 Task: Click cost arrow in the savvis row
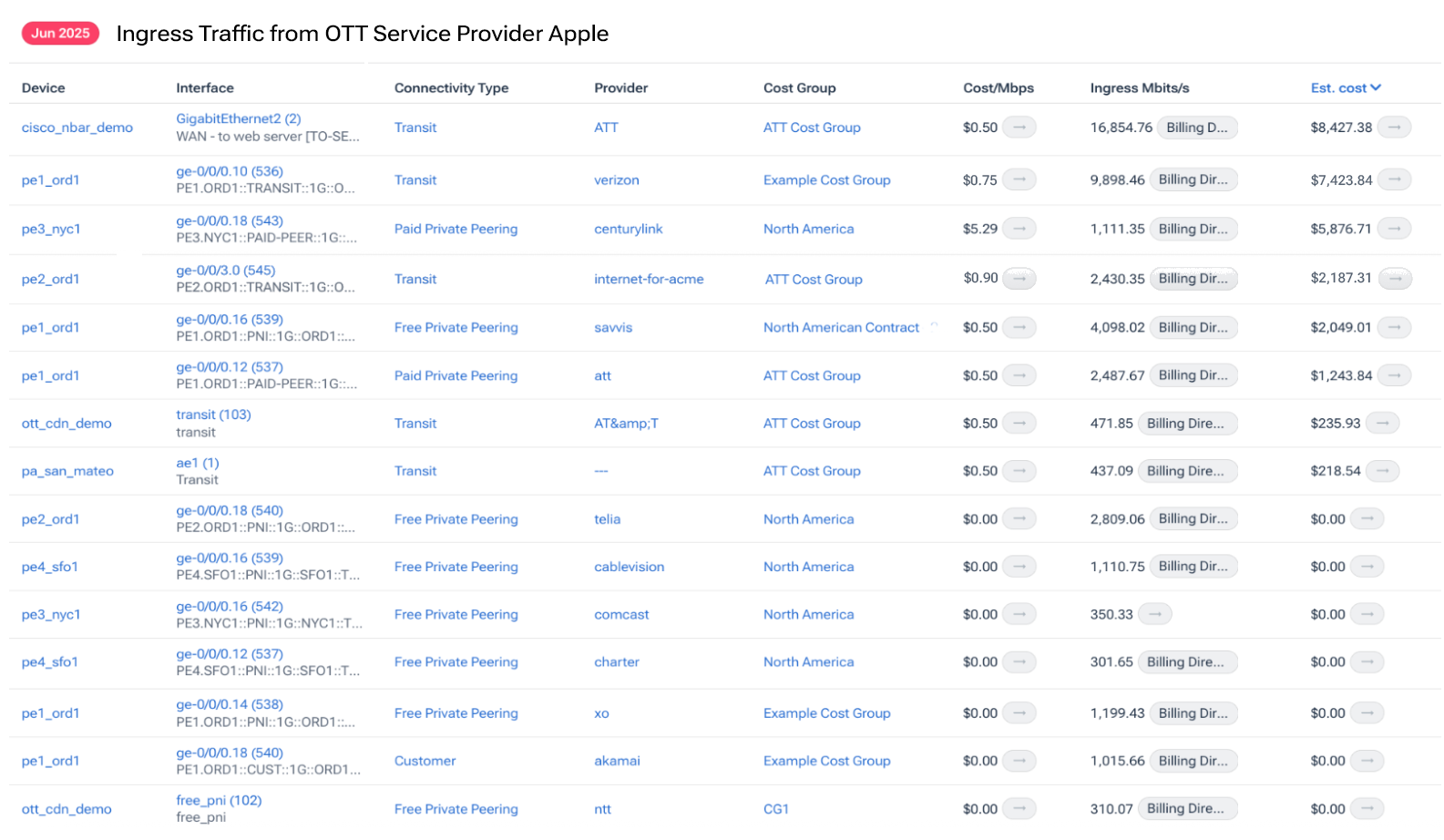[1019, 327]
